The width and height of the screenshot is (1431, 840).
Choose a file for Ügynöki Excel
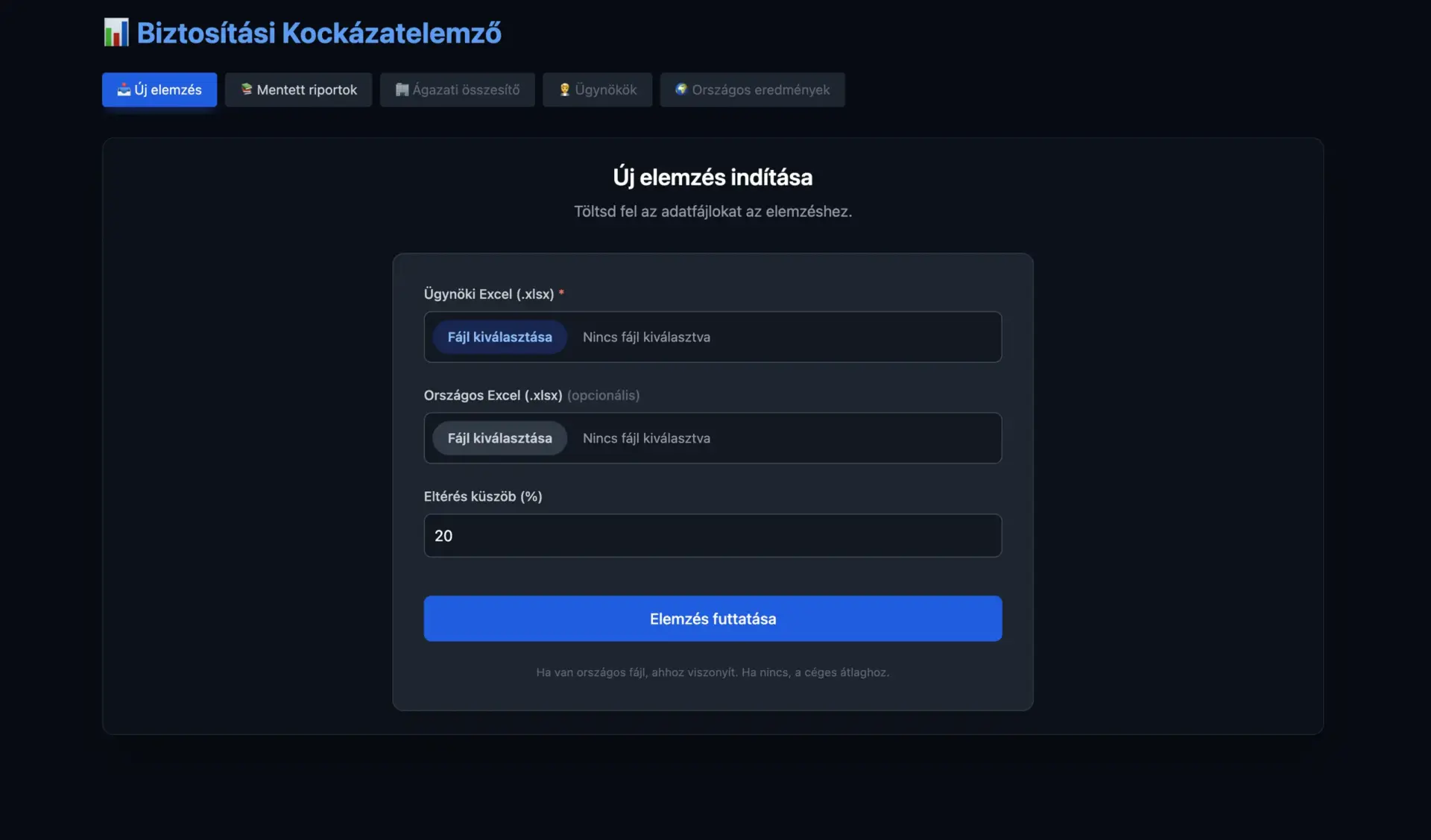(499, 337)
